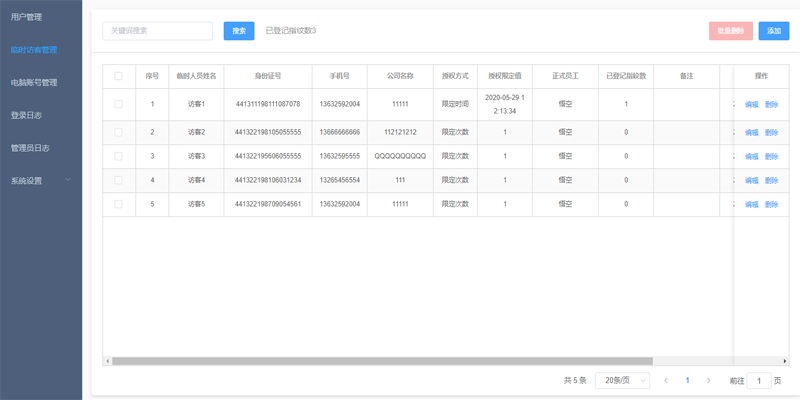Click the previous page arrow in pagination

[x=666, y=381]
